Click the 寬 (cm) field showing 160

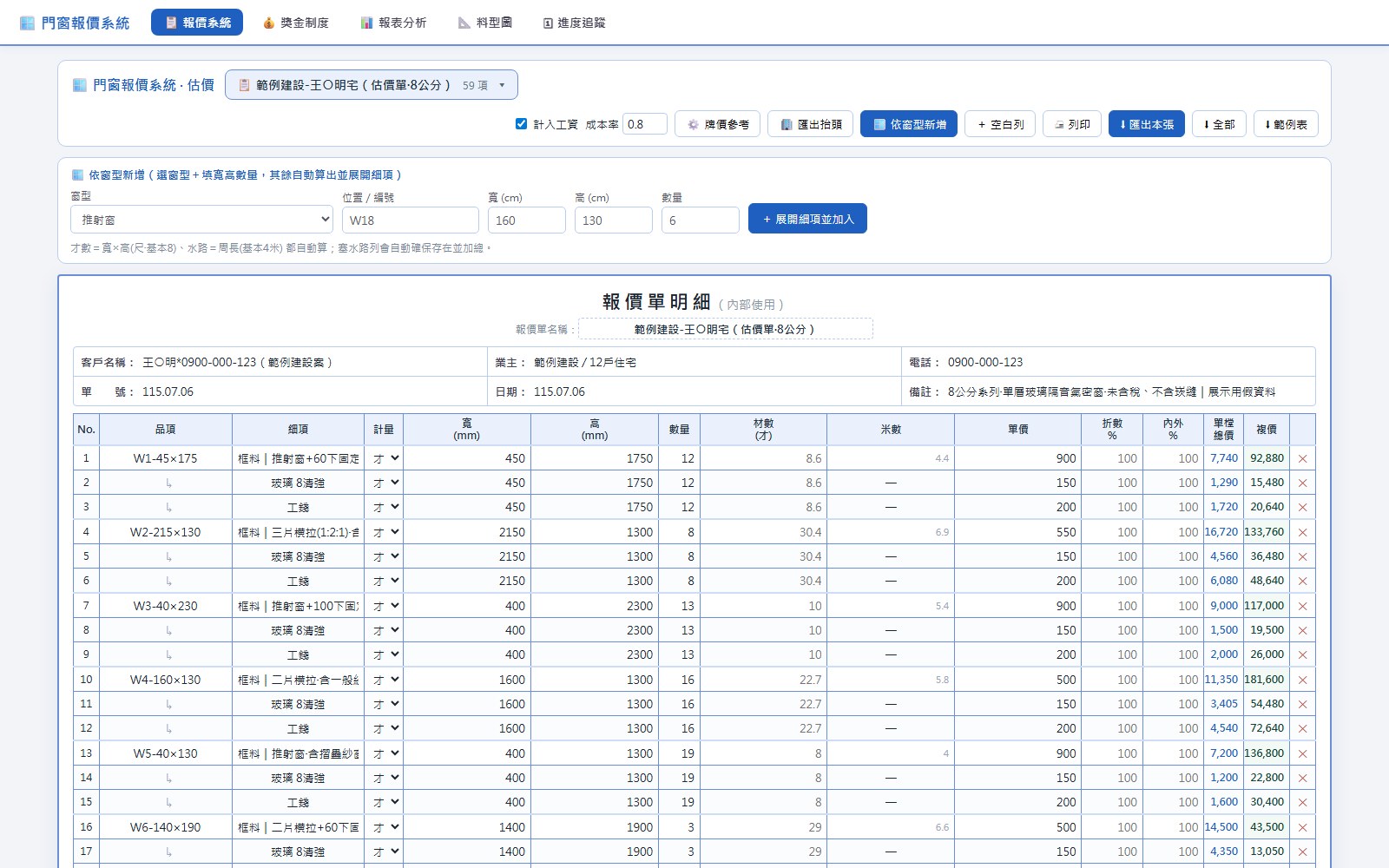[527, 220]
